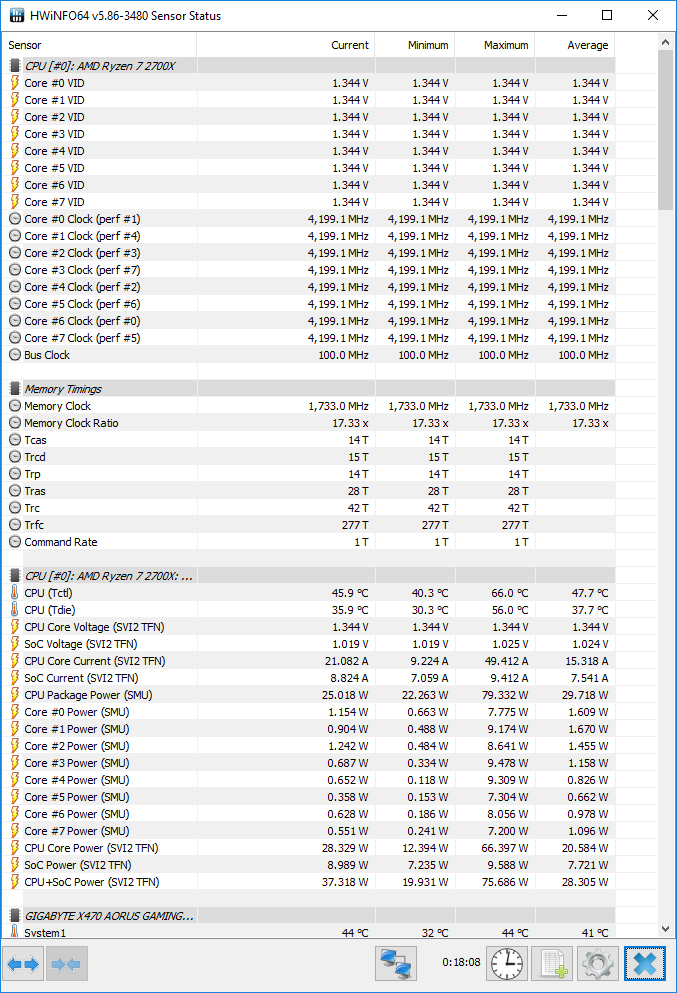Click the 0:18:08 elapsed time readout
The height and width of the screenshot is (993, 677).
pos(461,963)
